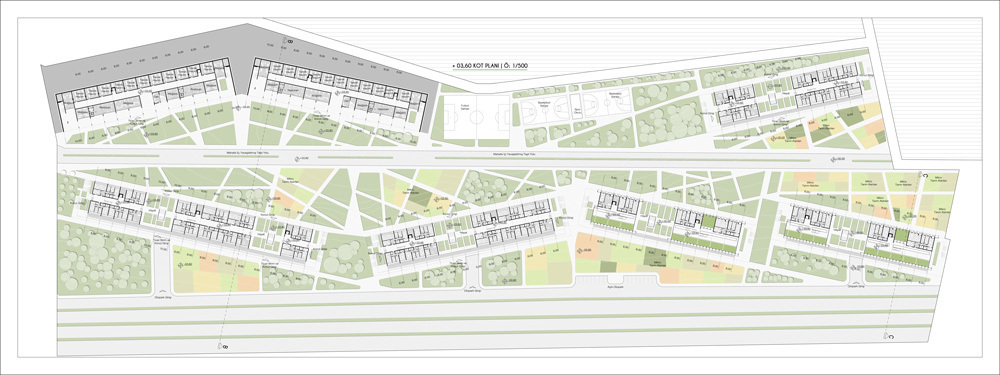
Task: Select the football pitch labeled 'Futbol Sahası'
Action: (x=477, y=117)
